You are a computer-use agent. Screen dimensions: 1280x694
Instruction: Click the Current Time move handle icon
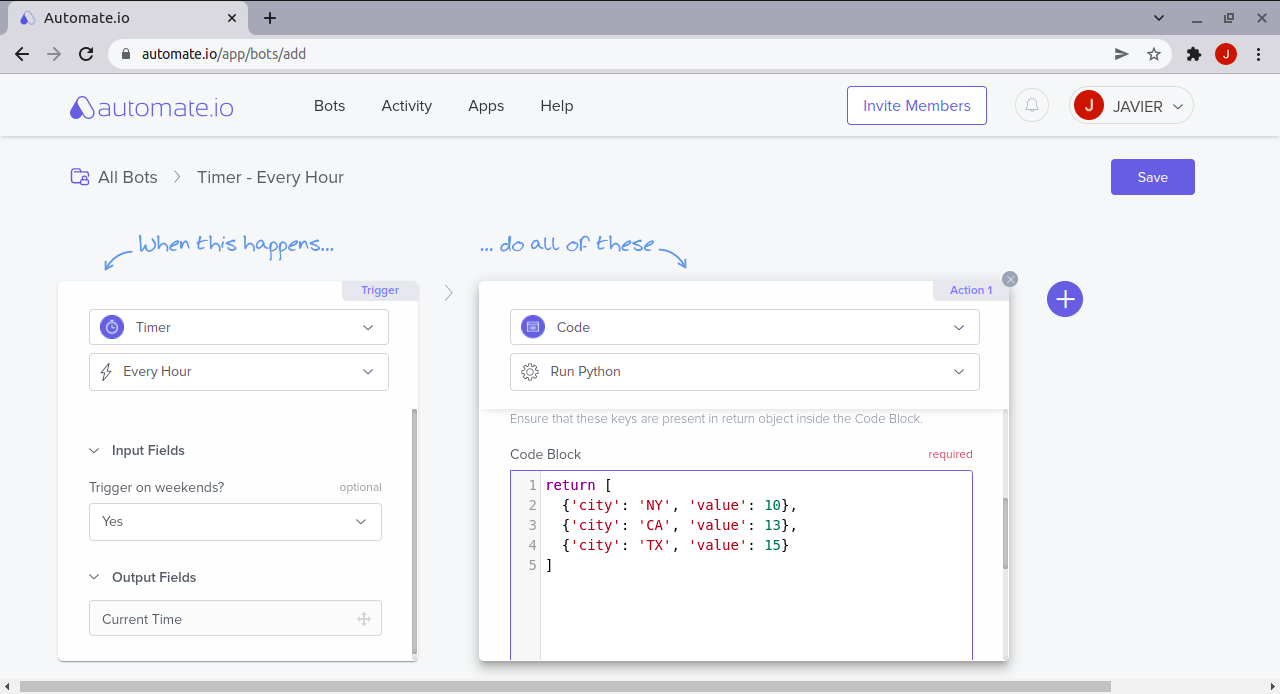tap(364, 619)
